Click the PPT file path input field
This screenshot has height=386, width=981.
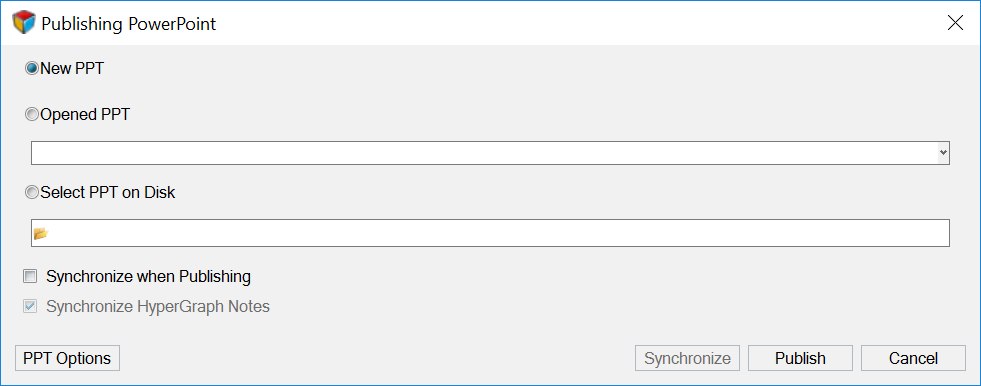pyautogui.click(x=490, y=233)
